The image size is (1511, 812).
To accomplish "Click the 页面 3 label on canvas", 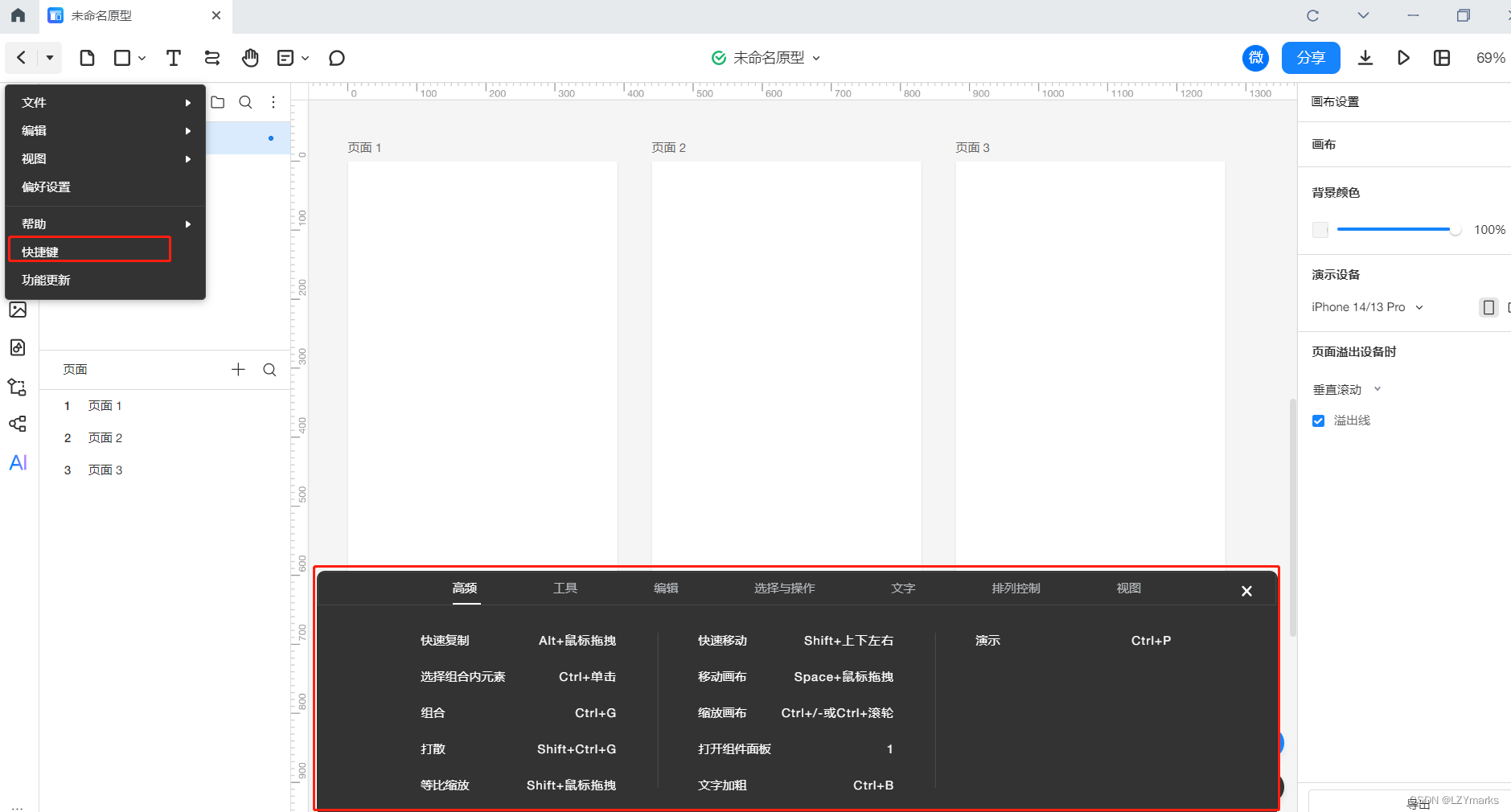I will point(972,147).
